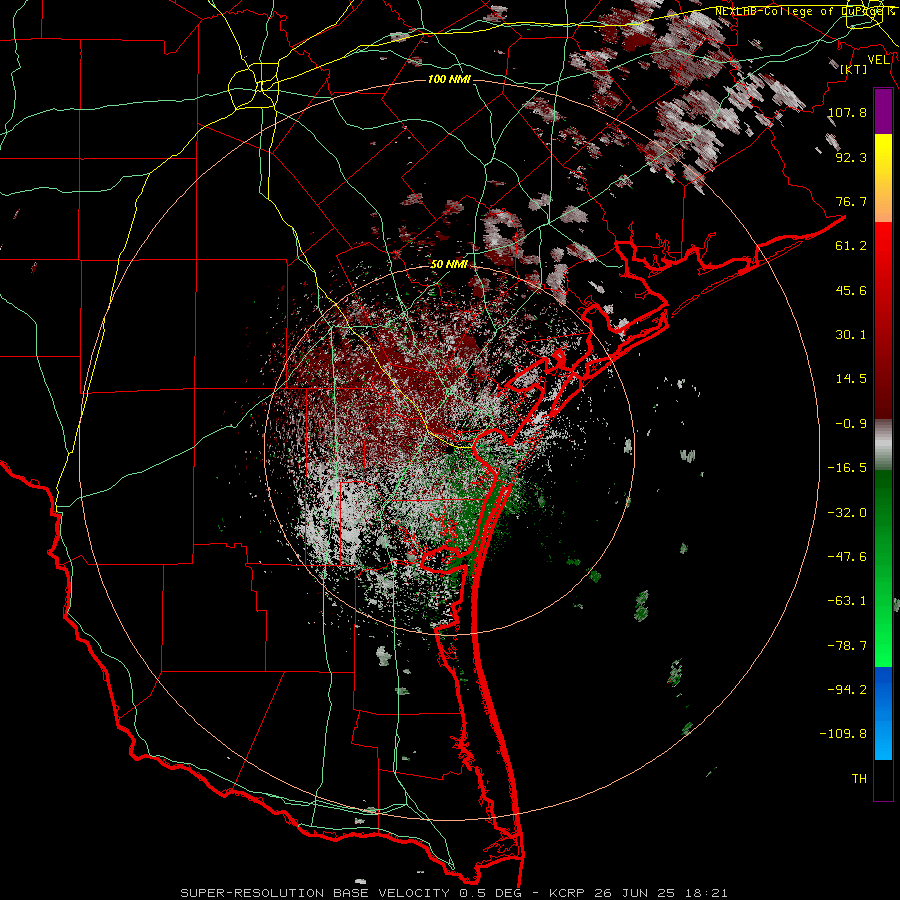Viewport: 900px width, 900px height.
Task: Click the [KT] units label
Action: 854,69
